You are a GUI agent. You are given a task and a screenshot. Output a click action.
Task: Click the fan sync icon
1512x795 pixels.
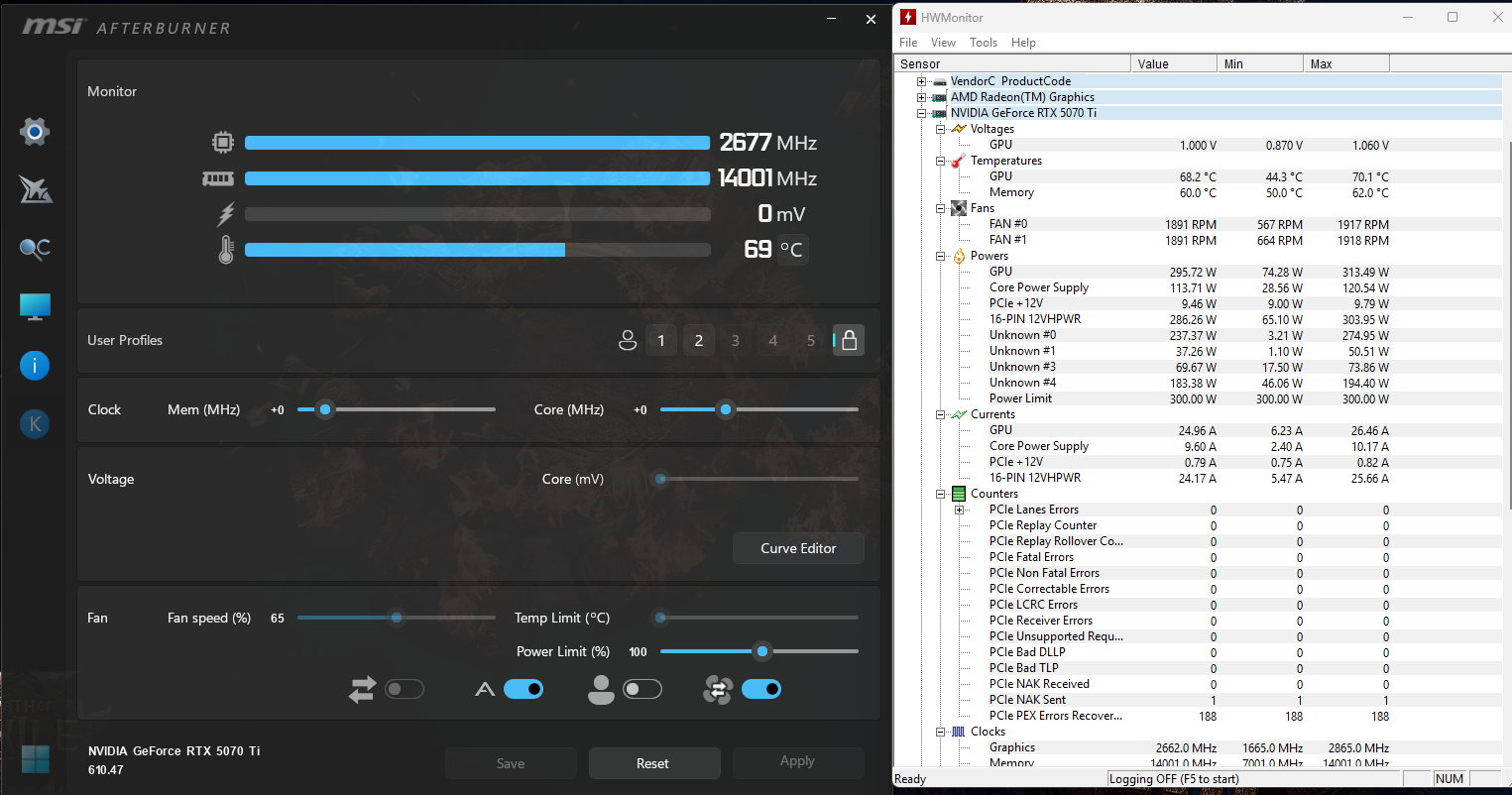718,689
